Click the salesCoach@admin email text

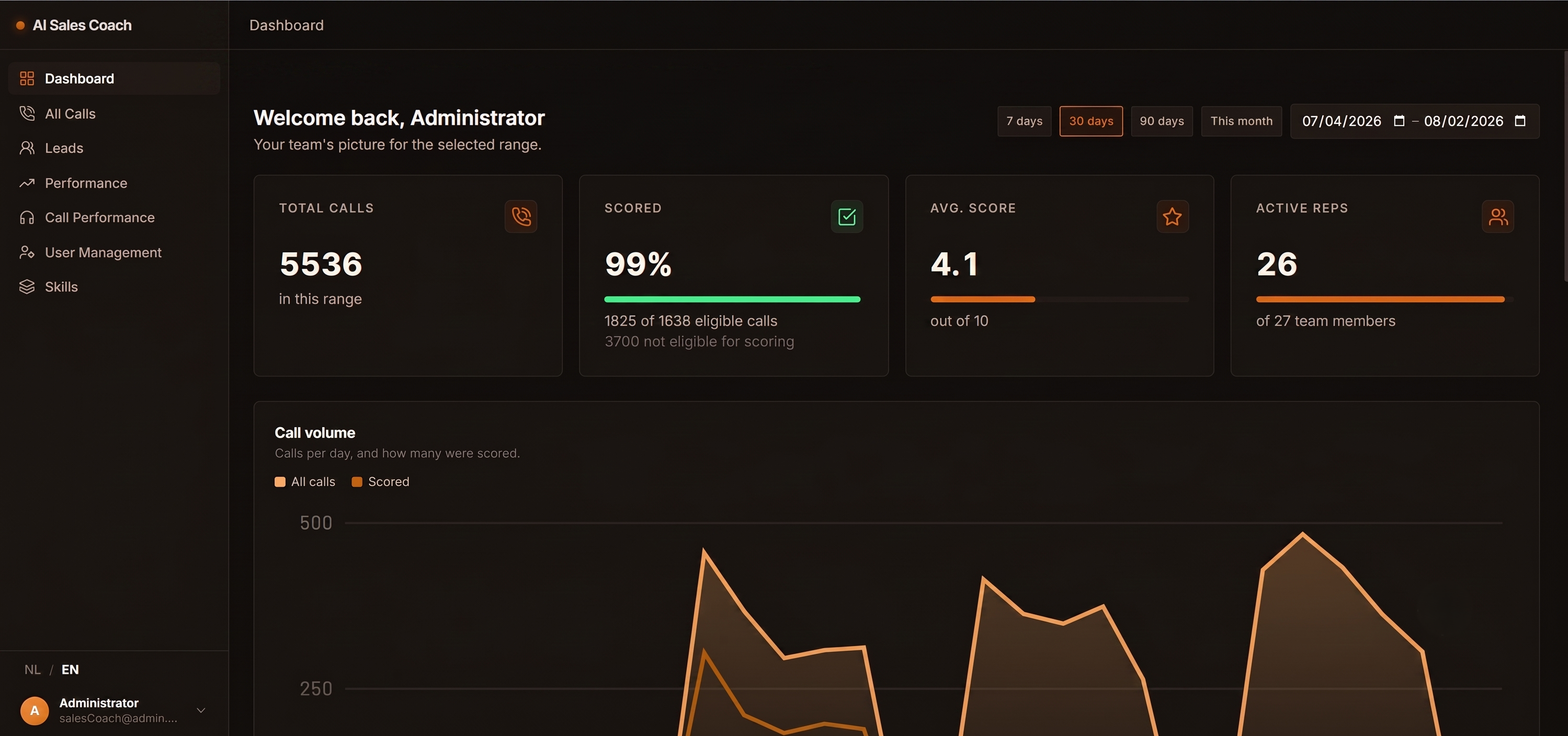(x=118, y=718)
